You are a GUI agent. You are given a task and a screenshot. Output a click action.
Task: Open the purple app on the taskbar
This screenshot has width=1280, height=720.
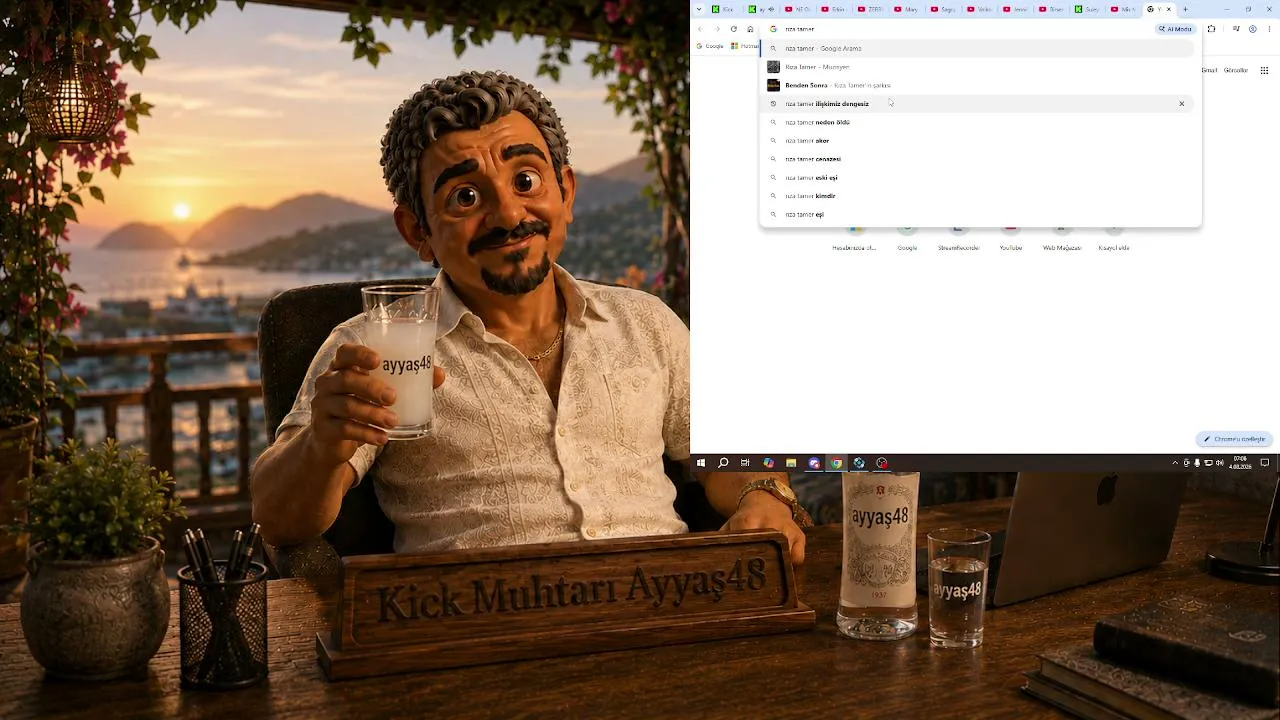point(814,463)
